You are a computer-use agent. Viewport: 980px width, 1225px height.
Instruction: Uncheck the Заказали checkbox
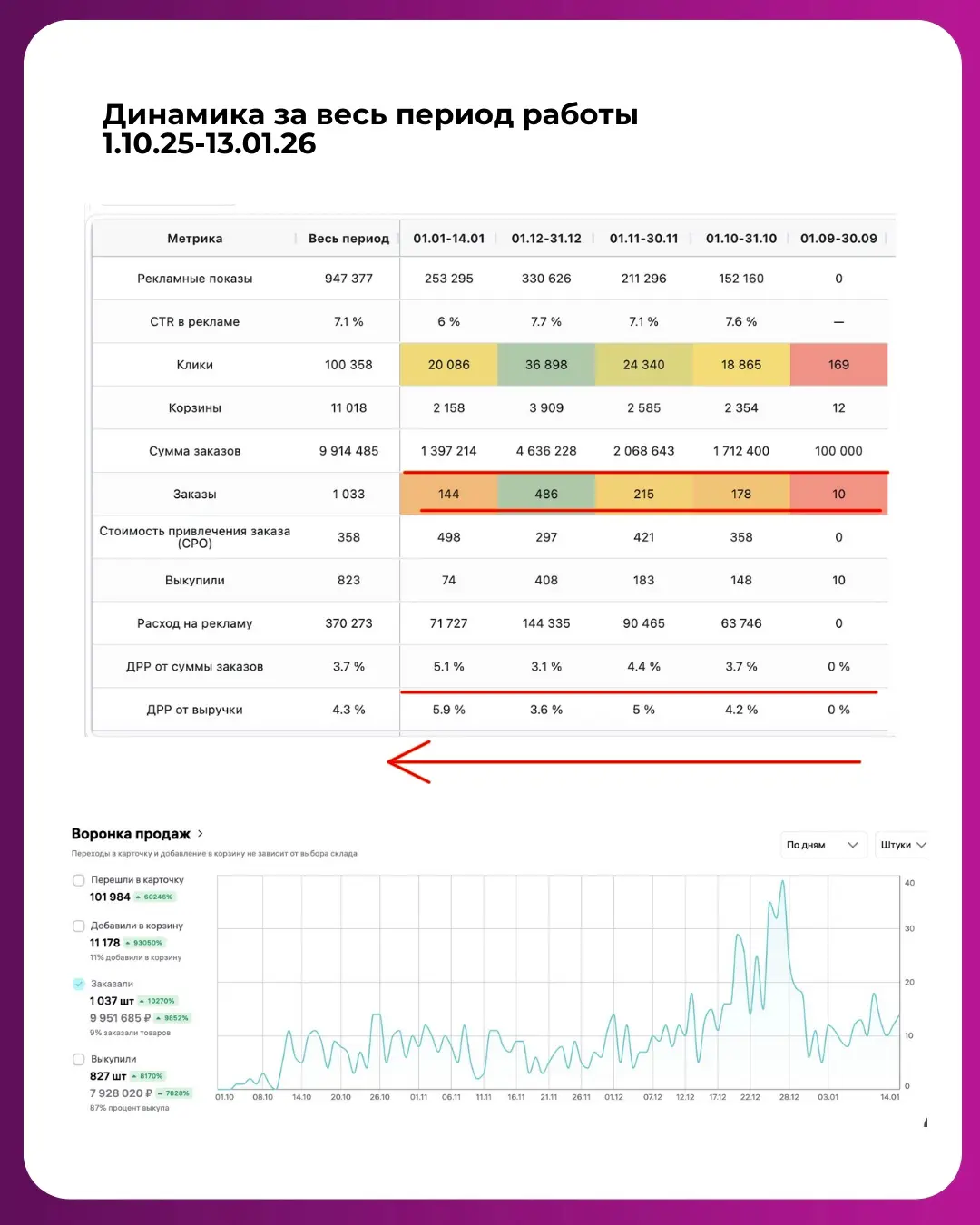point(79,984)
